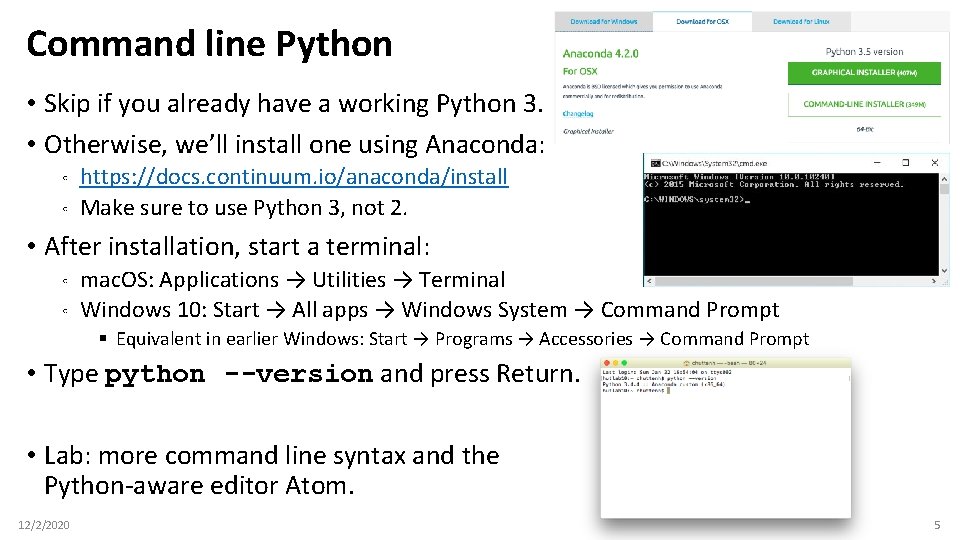This screenshot has width=960, height=540.
Task: Click the cmd.exe command prompt line
Action: [x=697, y=199]
